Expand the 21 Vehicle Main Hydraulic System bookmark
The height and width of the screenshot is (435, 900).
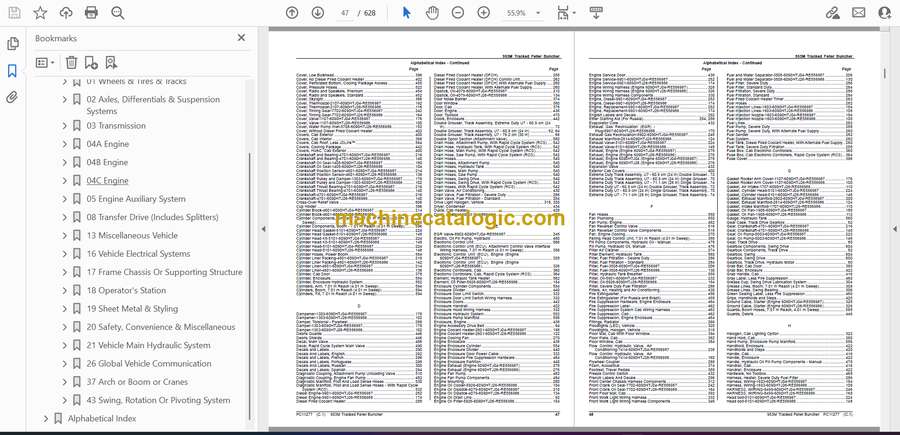pos(64,345)
